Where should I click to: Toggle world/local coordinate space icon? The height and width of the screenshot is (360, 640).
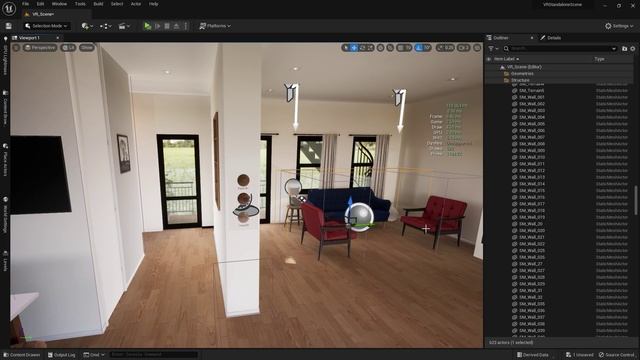pyautogui.click(x=380, y=48)
